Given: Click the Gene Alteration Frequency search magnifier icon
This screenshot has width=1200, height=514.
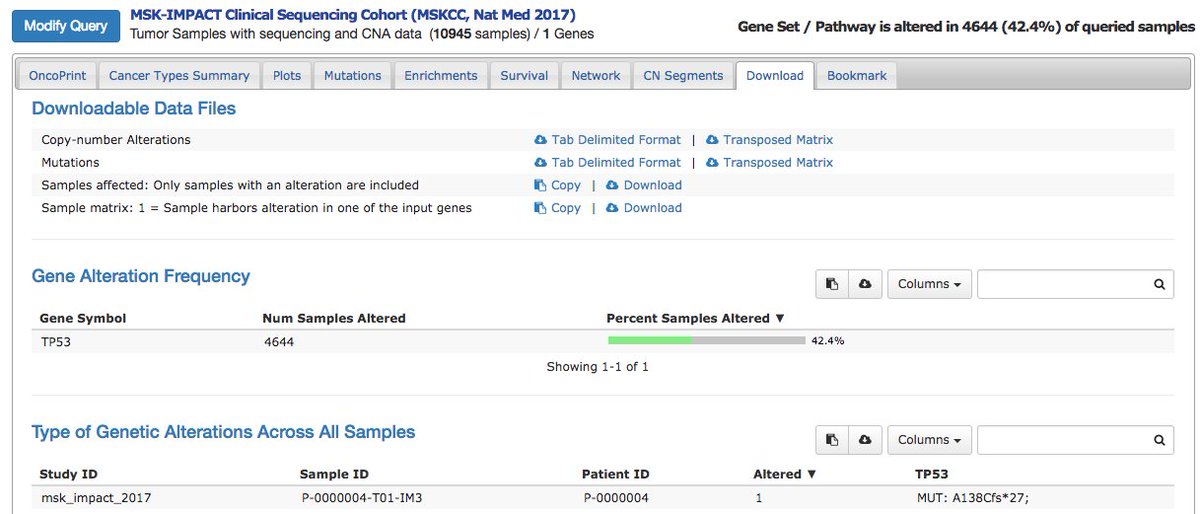Looking at the screenshot, I should [x=1160, y=284].
